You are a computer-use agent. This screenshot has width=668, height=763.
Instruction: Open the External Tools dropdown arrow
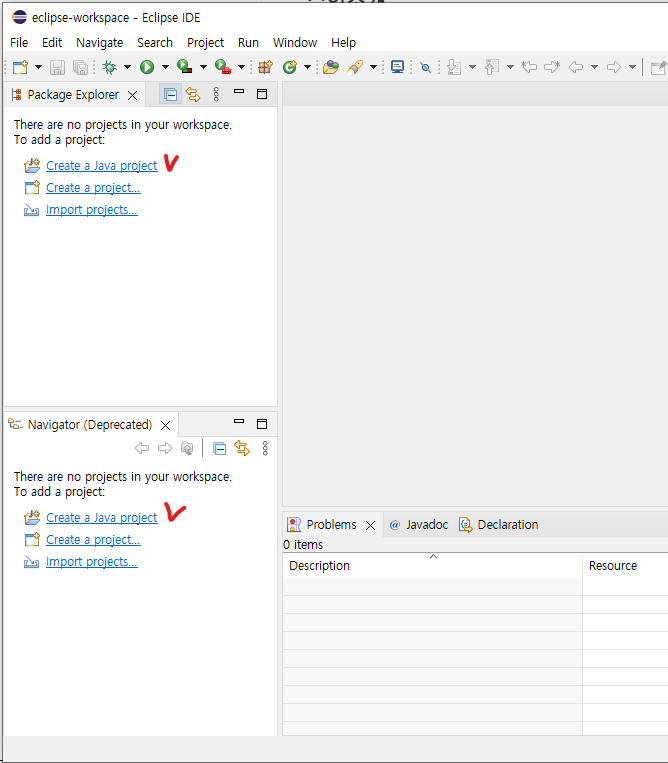[241, 67]
